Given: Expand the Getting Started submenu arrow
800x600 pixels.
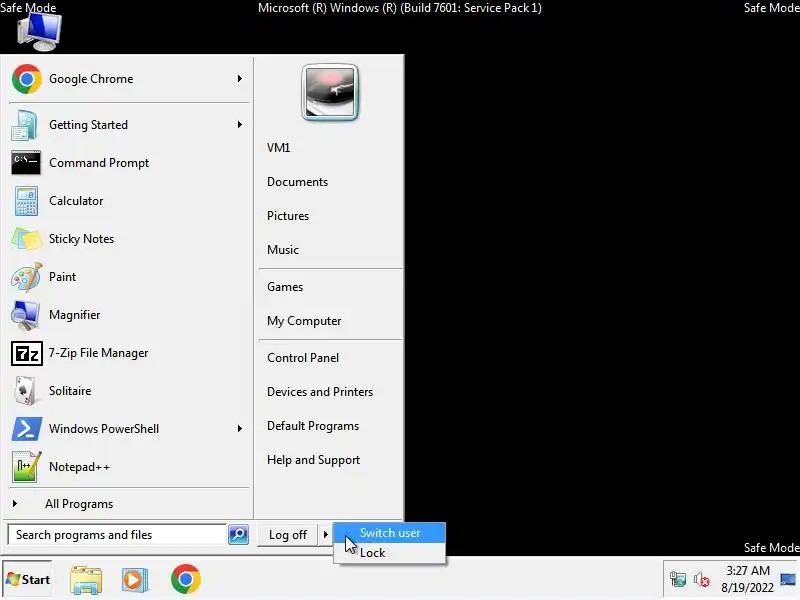Looking at the screenshot, I should pos(239,124).
